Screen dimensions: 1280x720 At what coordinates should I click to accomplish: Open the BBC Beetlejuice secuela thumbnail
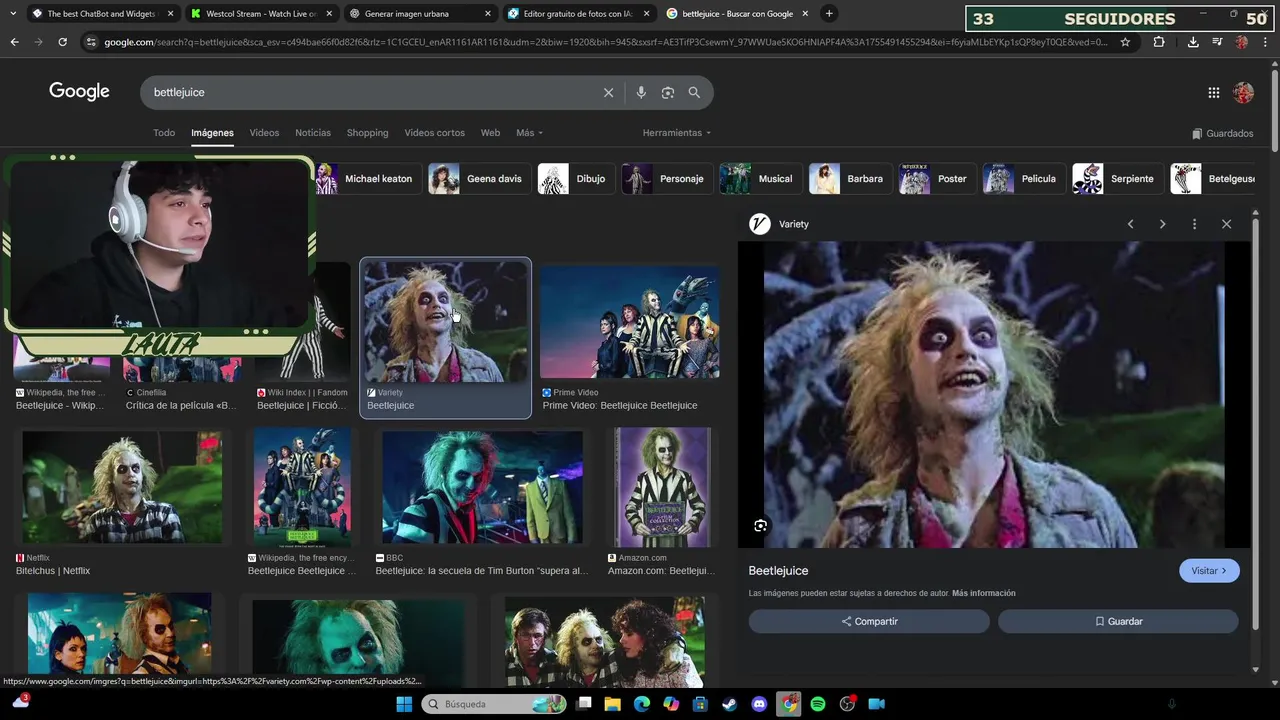[x=482, y=488]
